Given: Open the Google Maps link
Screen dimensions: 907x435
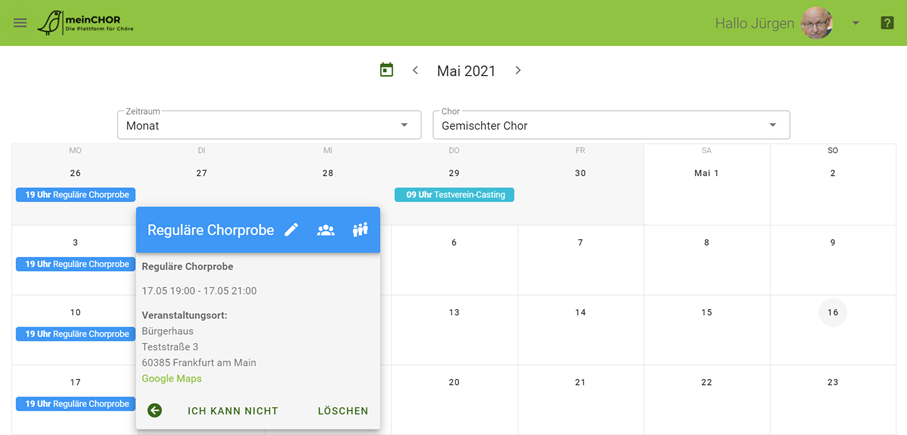Looking at the screenshot, I should [172, 379].
